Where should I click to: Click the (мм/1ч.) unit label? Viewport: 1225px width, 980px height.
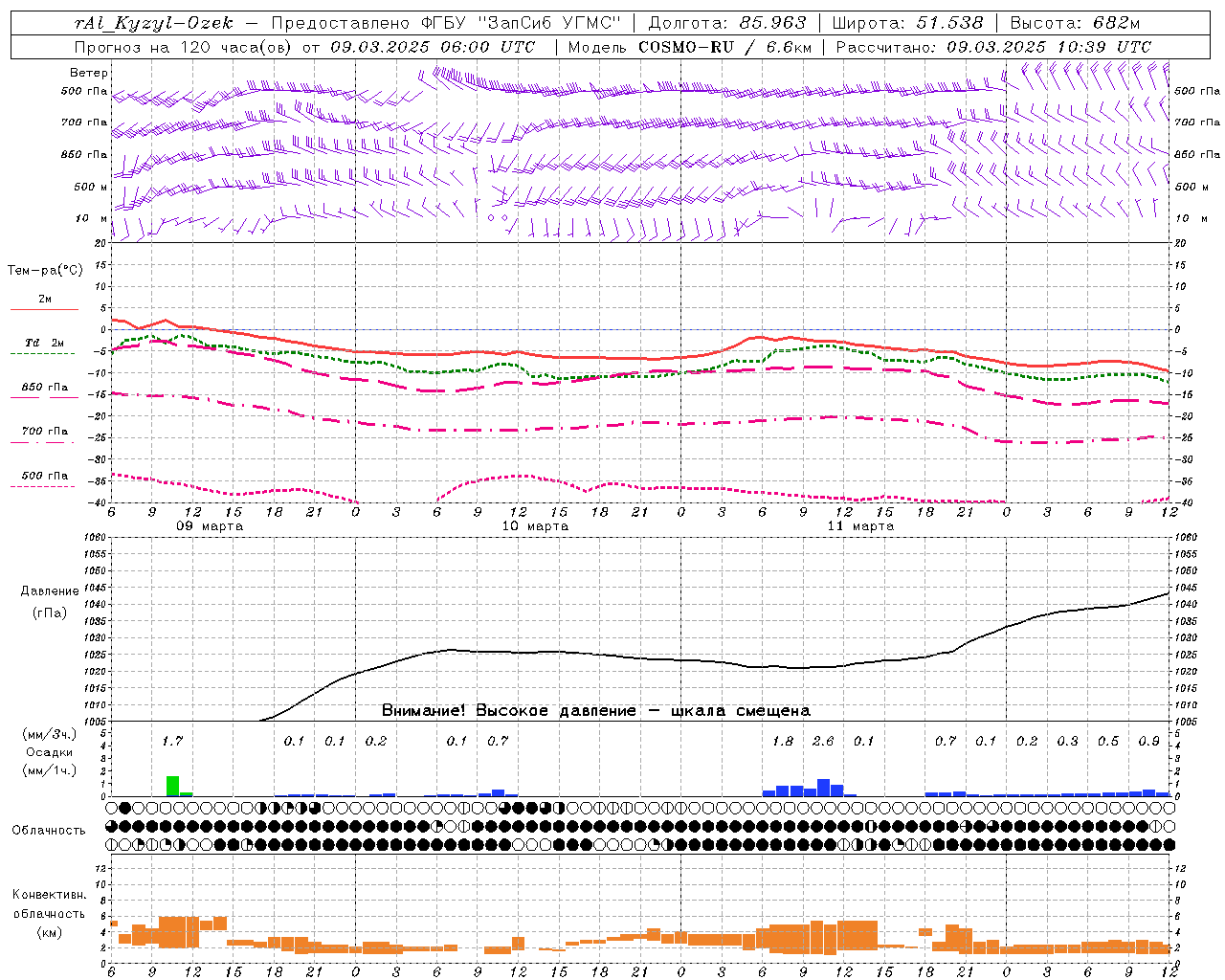click(50, 769)
